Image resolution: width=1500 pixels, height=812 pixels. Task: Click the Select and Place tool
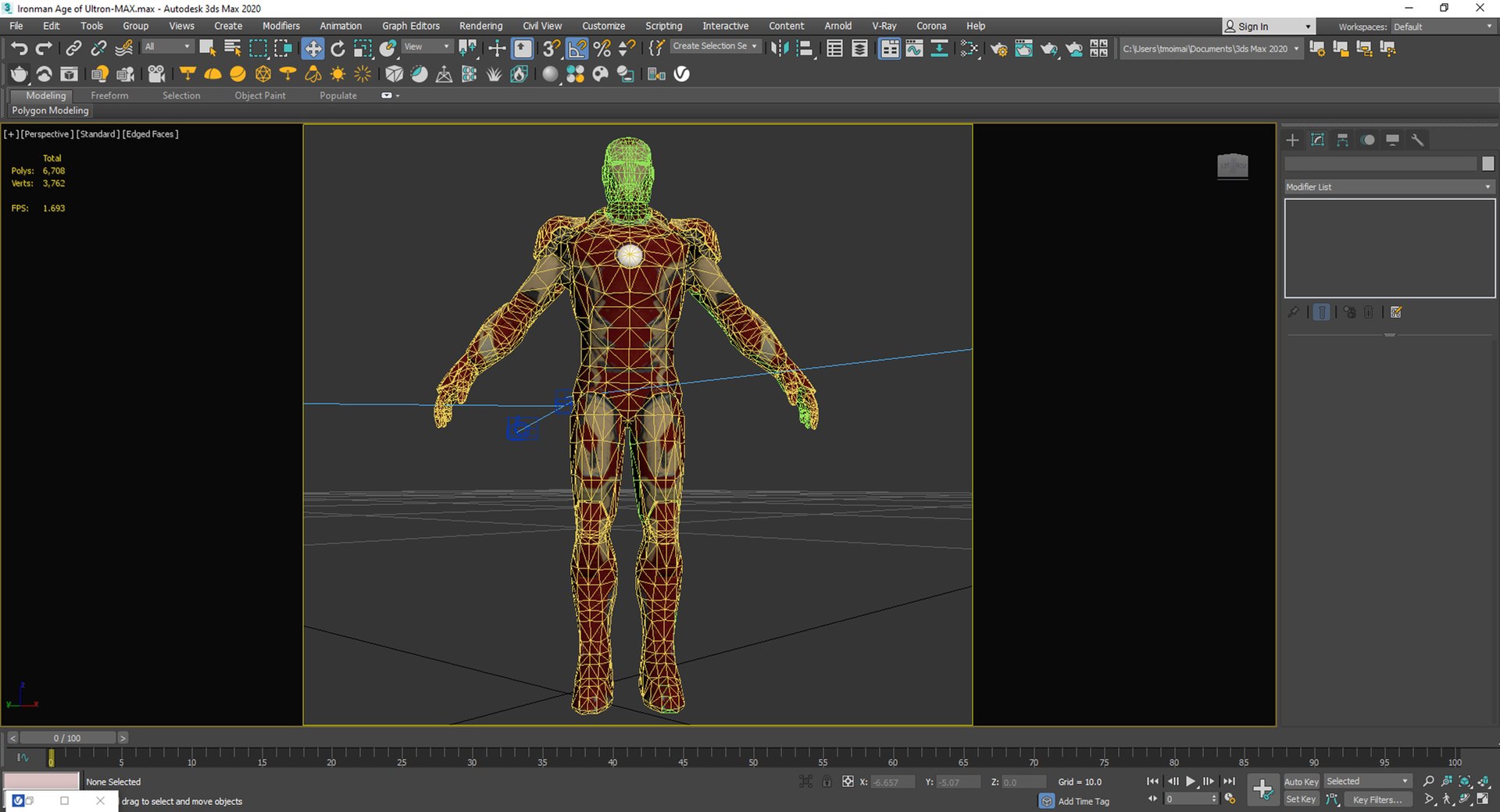coord(388,48)
